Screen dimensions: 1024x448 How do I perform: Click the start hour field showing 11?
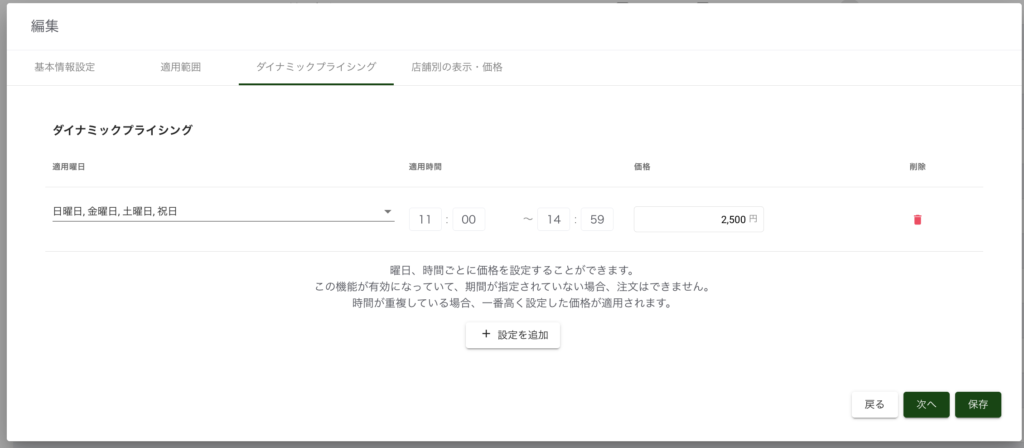[426, 219]
